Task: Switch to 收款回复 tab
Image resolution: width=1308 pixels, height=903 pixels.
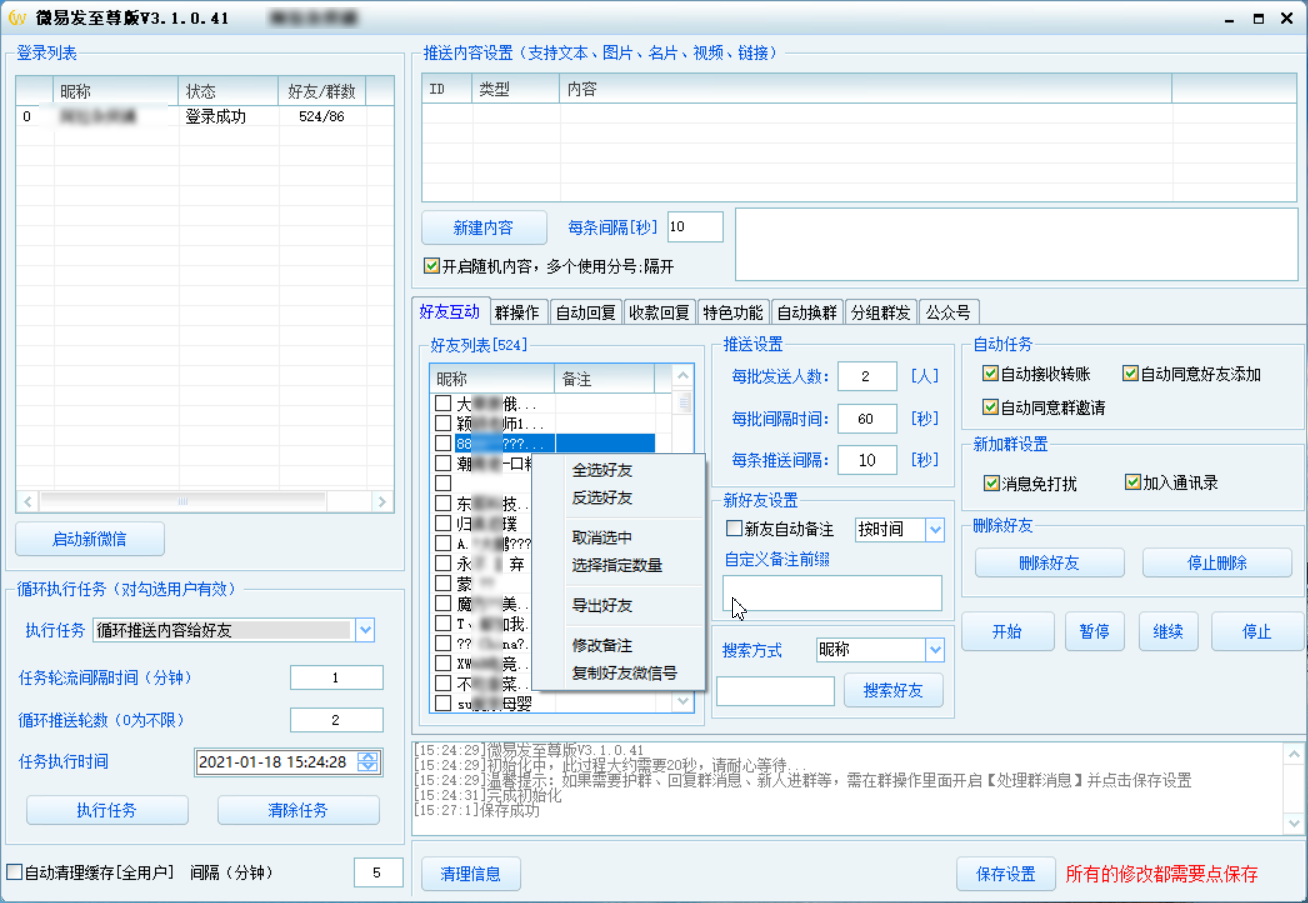Action: coord(659,312)
